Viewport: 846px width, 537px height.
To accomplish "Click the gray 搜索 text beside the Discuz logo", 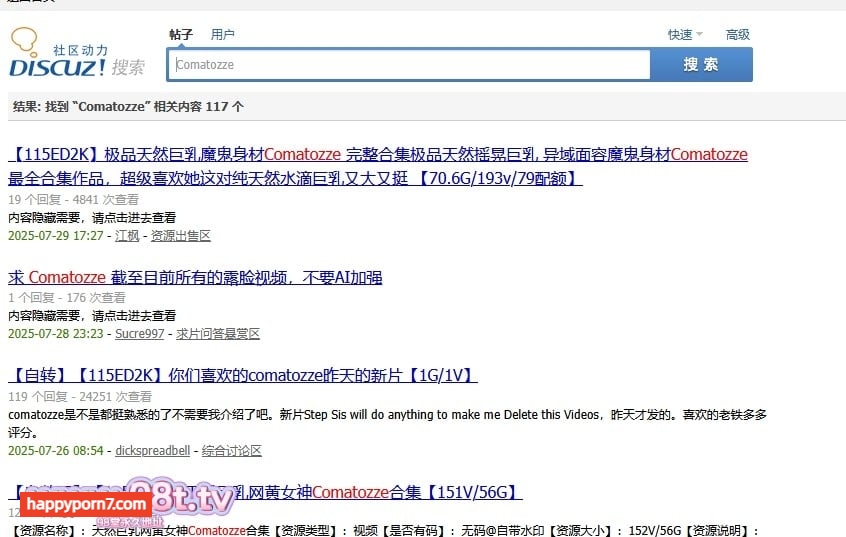I will click(128, 68).
